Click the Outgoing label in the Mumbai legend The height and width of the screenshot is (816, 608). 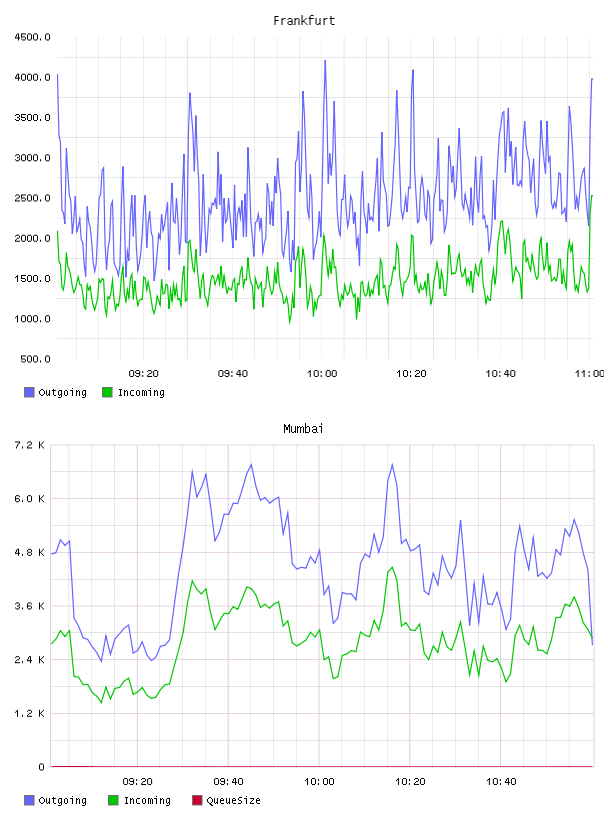point(62,800)
